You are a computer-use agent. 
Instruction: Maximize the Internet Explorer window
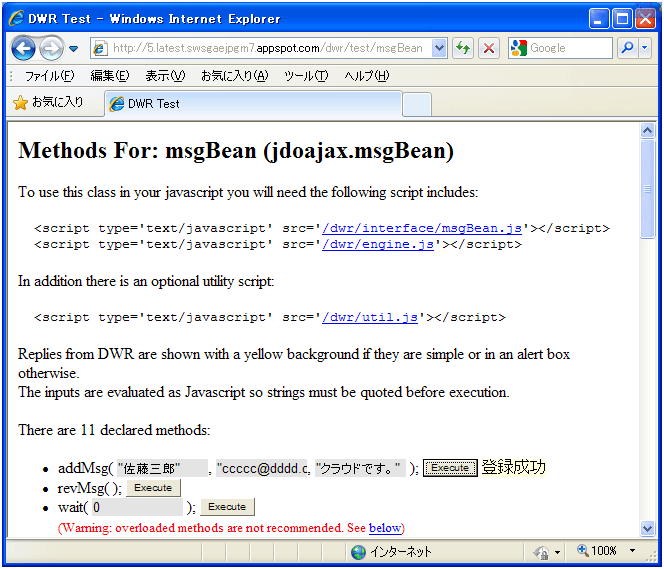(622, 19)
